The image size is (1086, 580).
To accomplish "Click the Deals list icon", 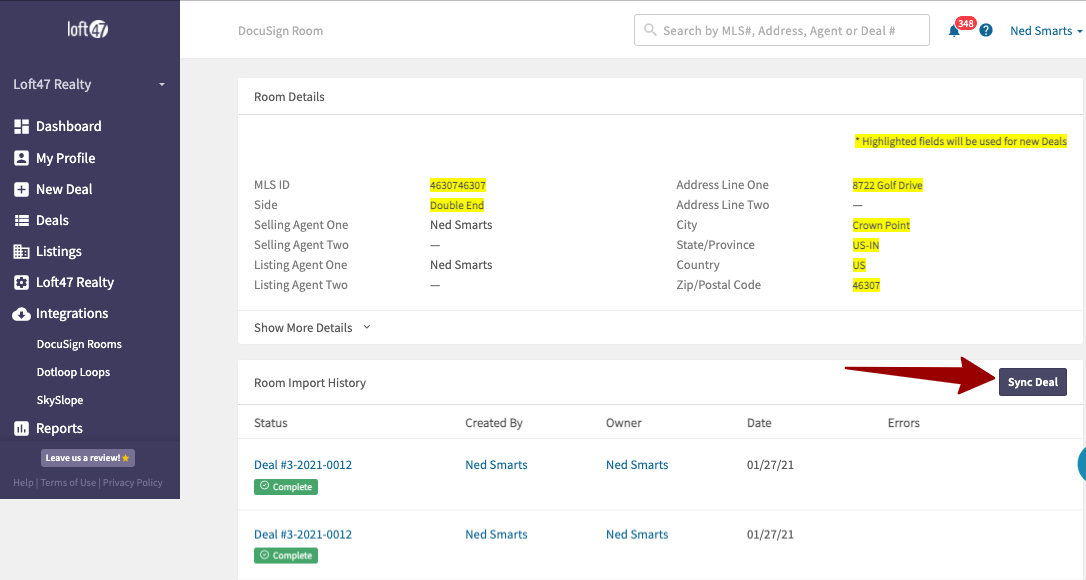I will click(21, 220).
